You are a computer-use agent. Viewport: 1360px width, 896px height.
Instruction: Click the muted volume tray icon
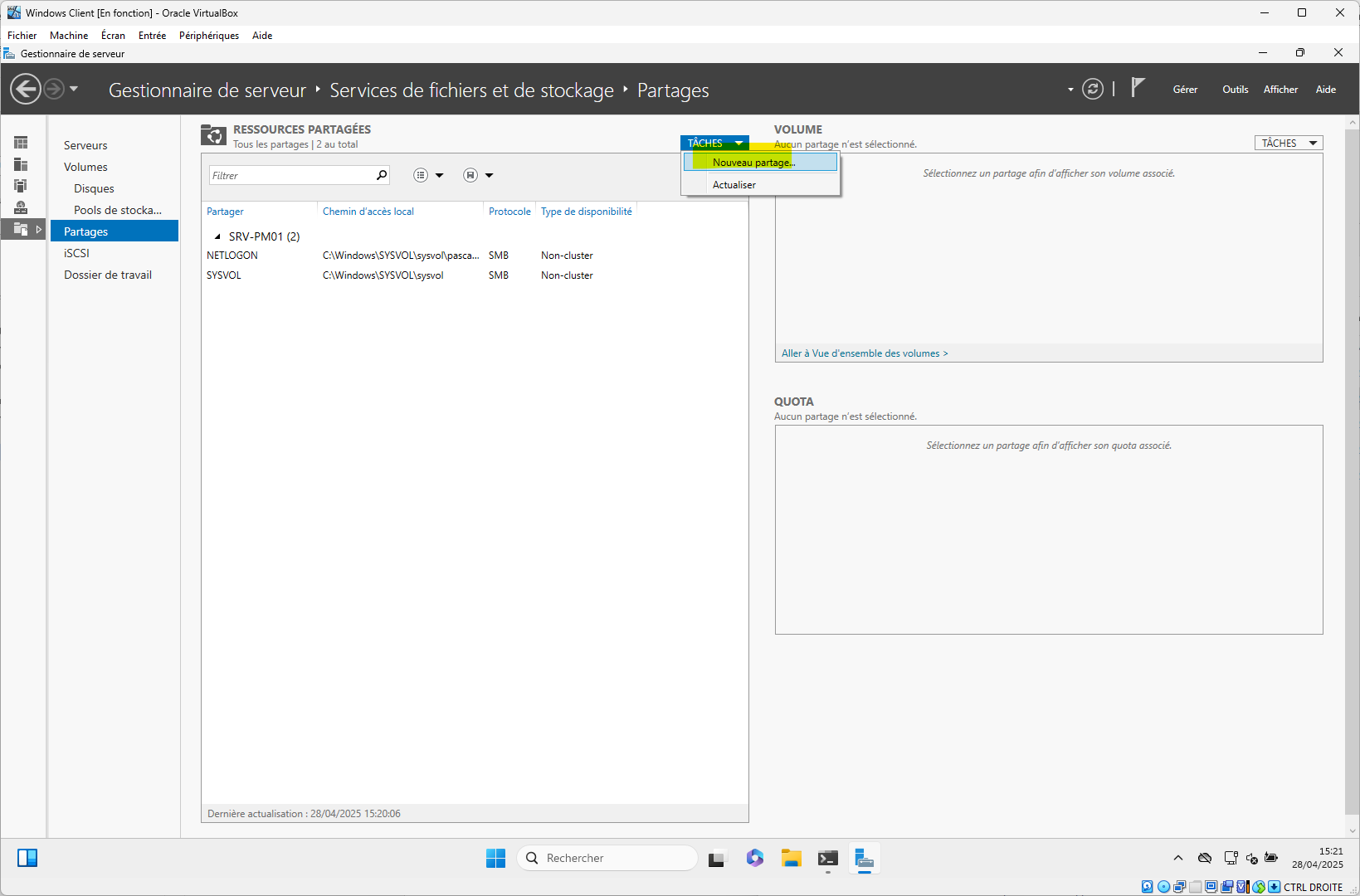point(1252,858)
